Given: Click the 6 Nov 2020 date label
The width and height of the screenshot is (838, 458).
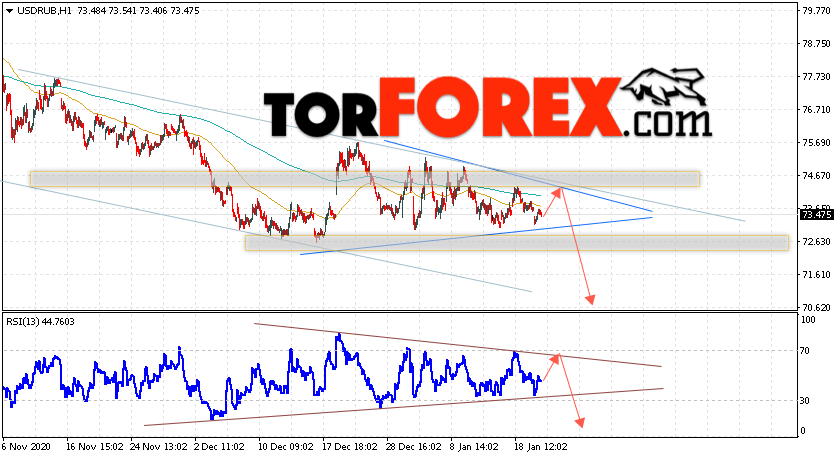Looking at the screenshot, I should (x=27, y=446).
